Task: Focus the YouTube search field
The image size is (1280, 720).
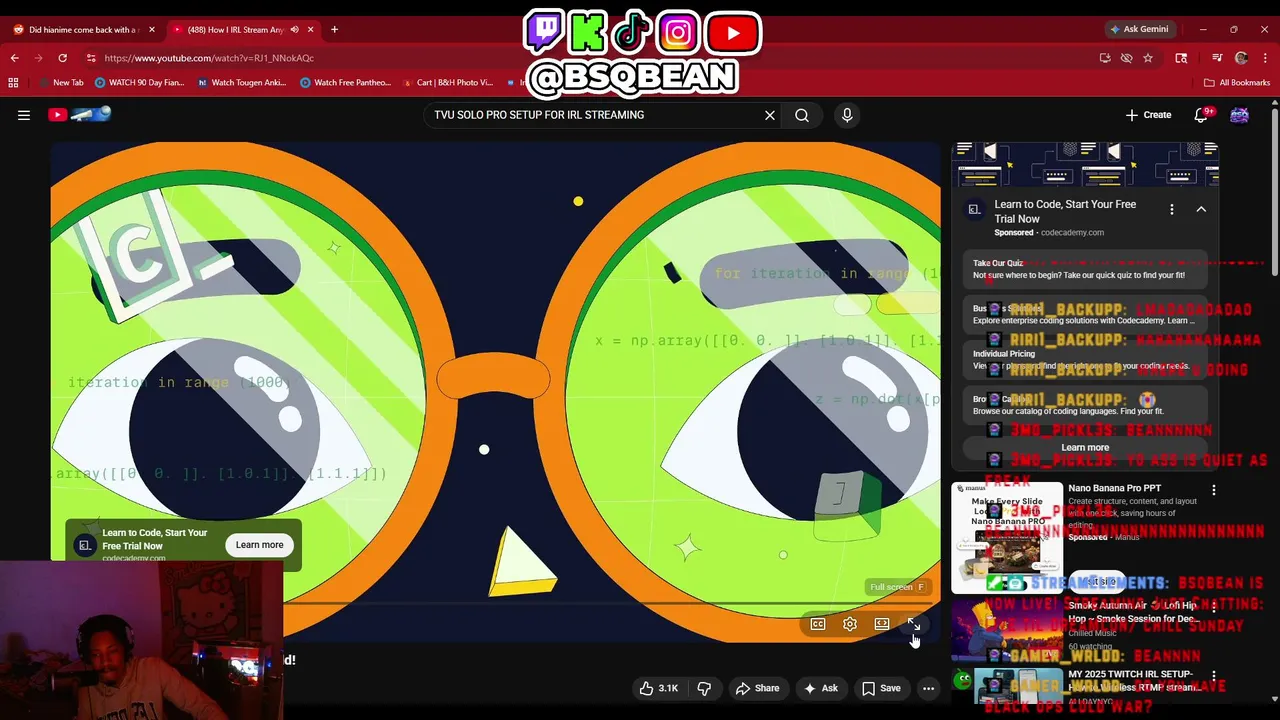Action: coord(592,115)
